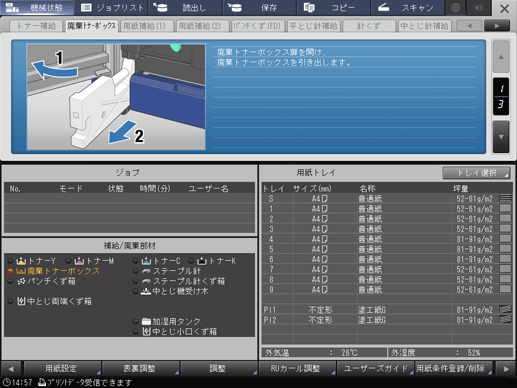
Task: Go to the next bottom menu buttons with the right arrow
Action: click(x=506, y=369)
